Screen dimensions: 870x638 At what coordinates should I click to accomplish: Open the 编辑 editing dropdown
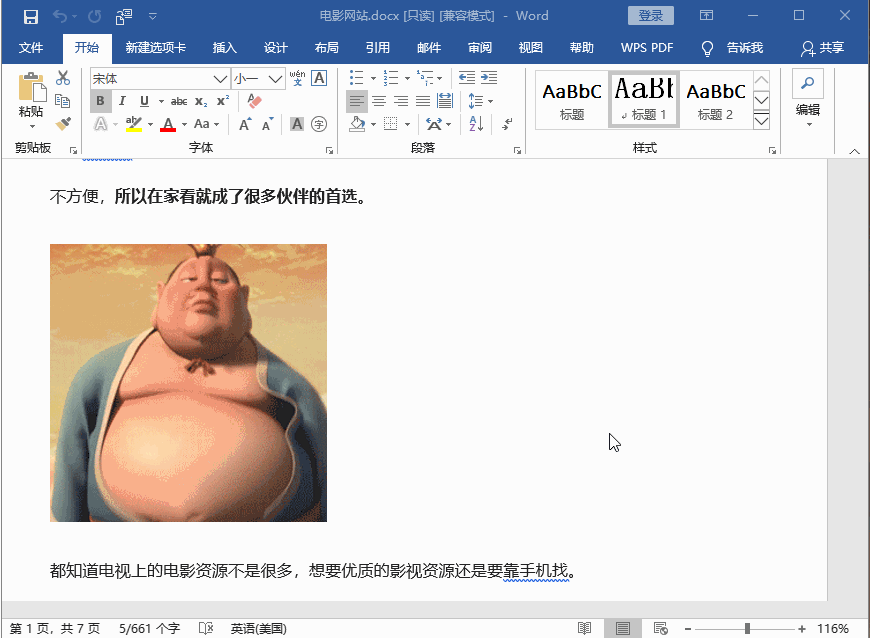coord(808,99)
